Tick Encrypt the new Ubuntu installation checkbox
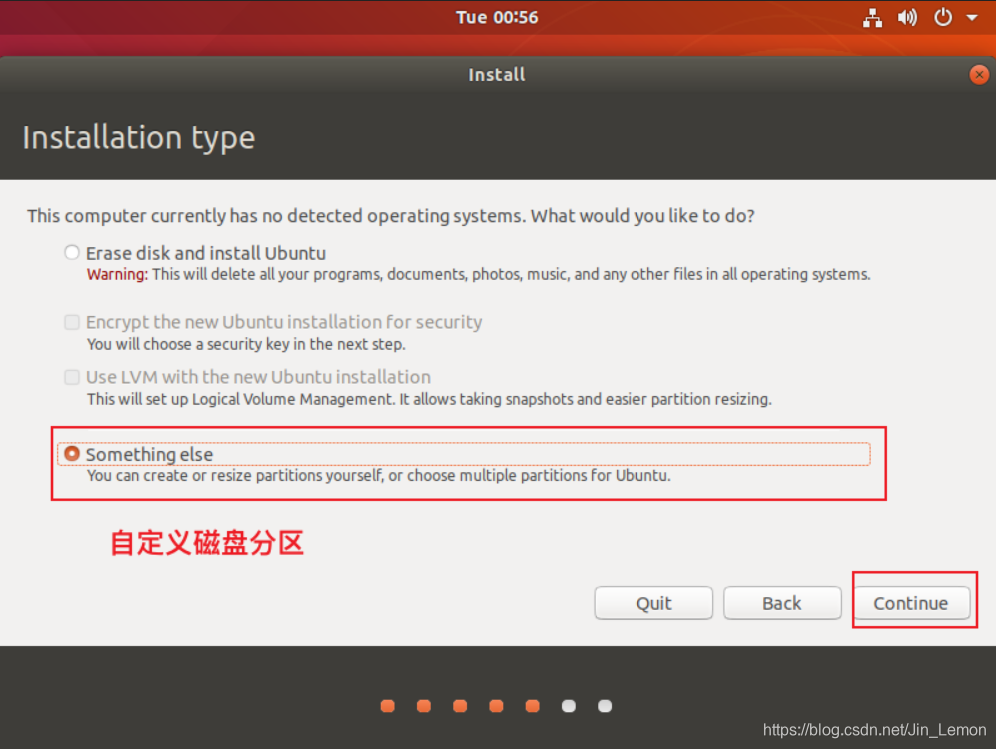Image resolution: width=996 pixels, height=749 pixels. (72, 322)
